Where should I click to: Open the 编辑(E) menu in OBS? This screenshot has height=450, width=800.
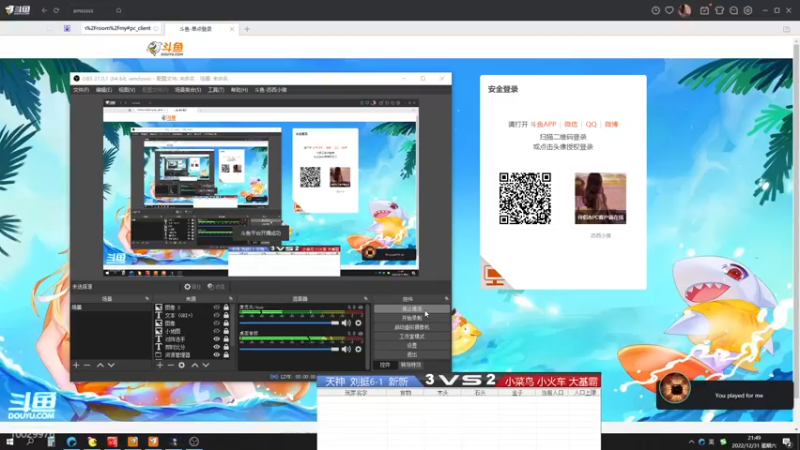(x=104, y=90)
